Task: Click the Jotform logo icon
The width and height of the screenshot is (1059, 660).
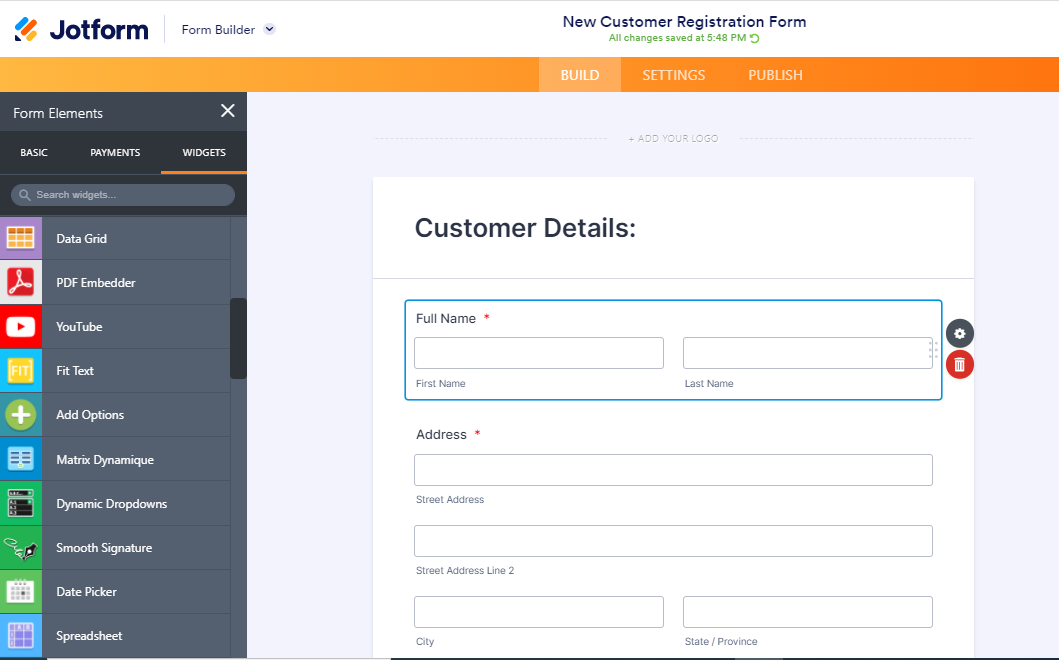Action: (x=26, y=29)
